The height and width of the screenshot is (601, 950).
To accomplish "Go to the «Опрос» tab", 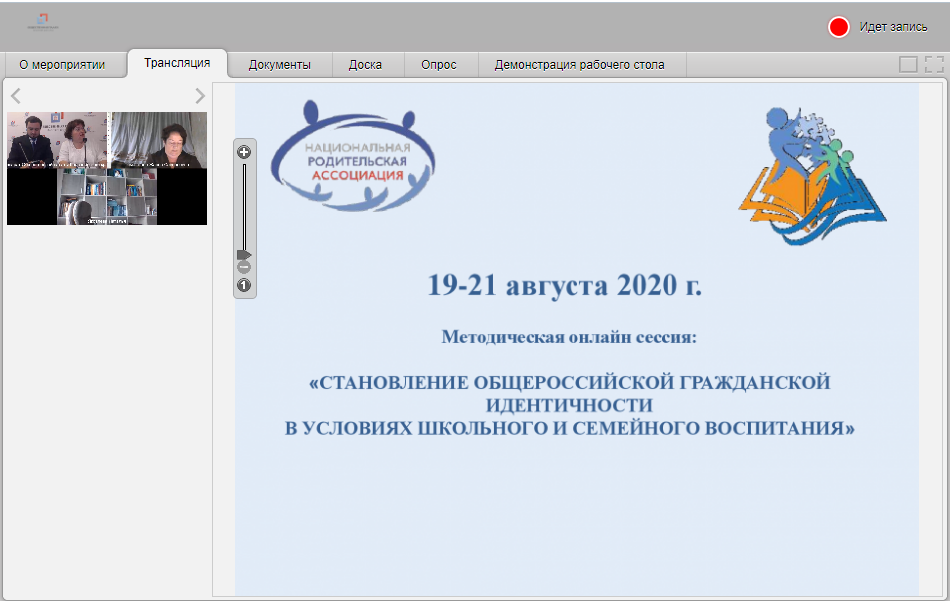I will point(439,65).
